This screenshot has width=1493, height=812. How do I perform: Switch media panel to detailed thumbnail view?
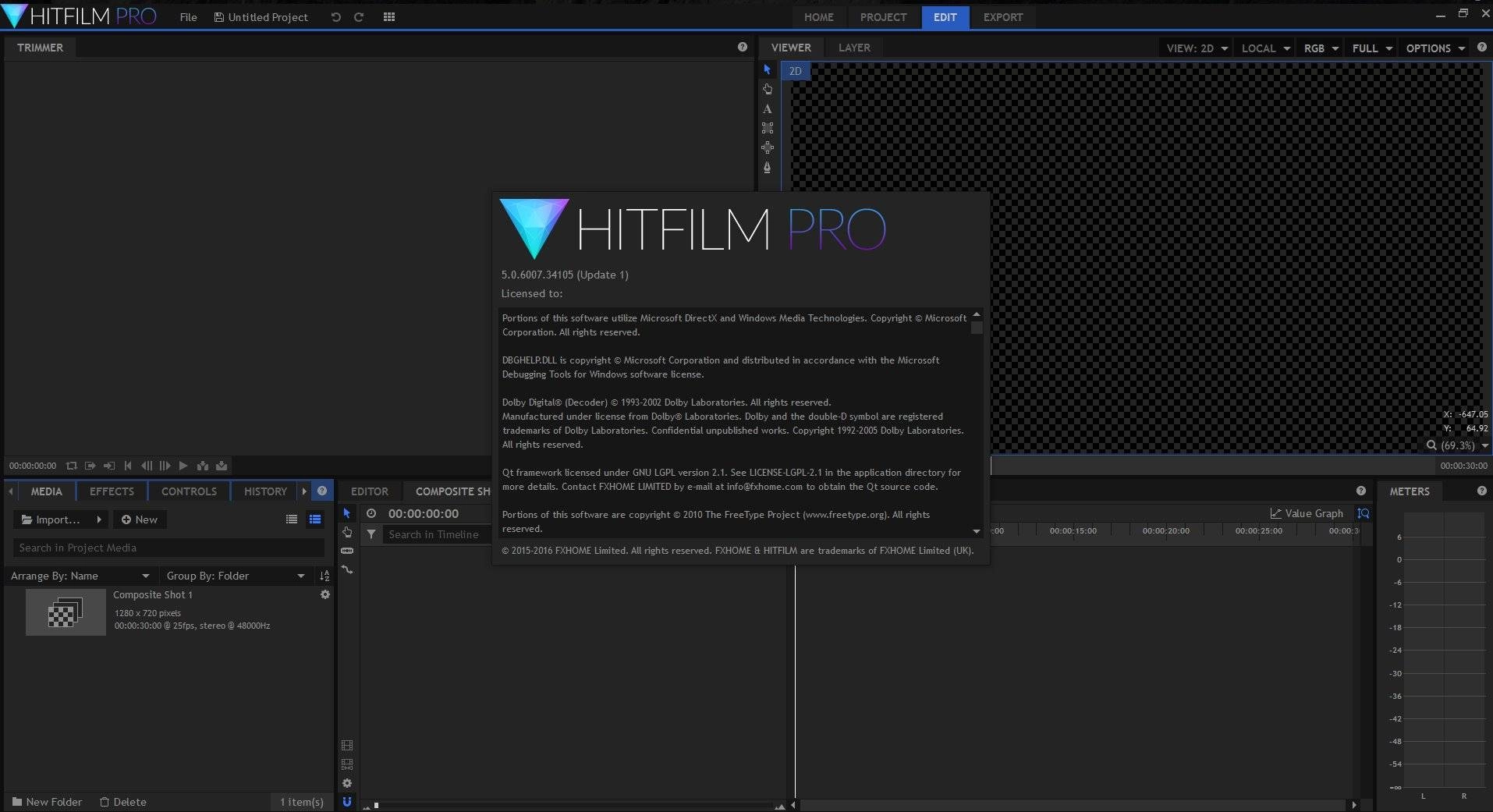[x=315, y=519]
